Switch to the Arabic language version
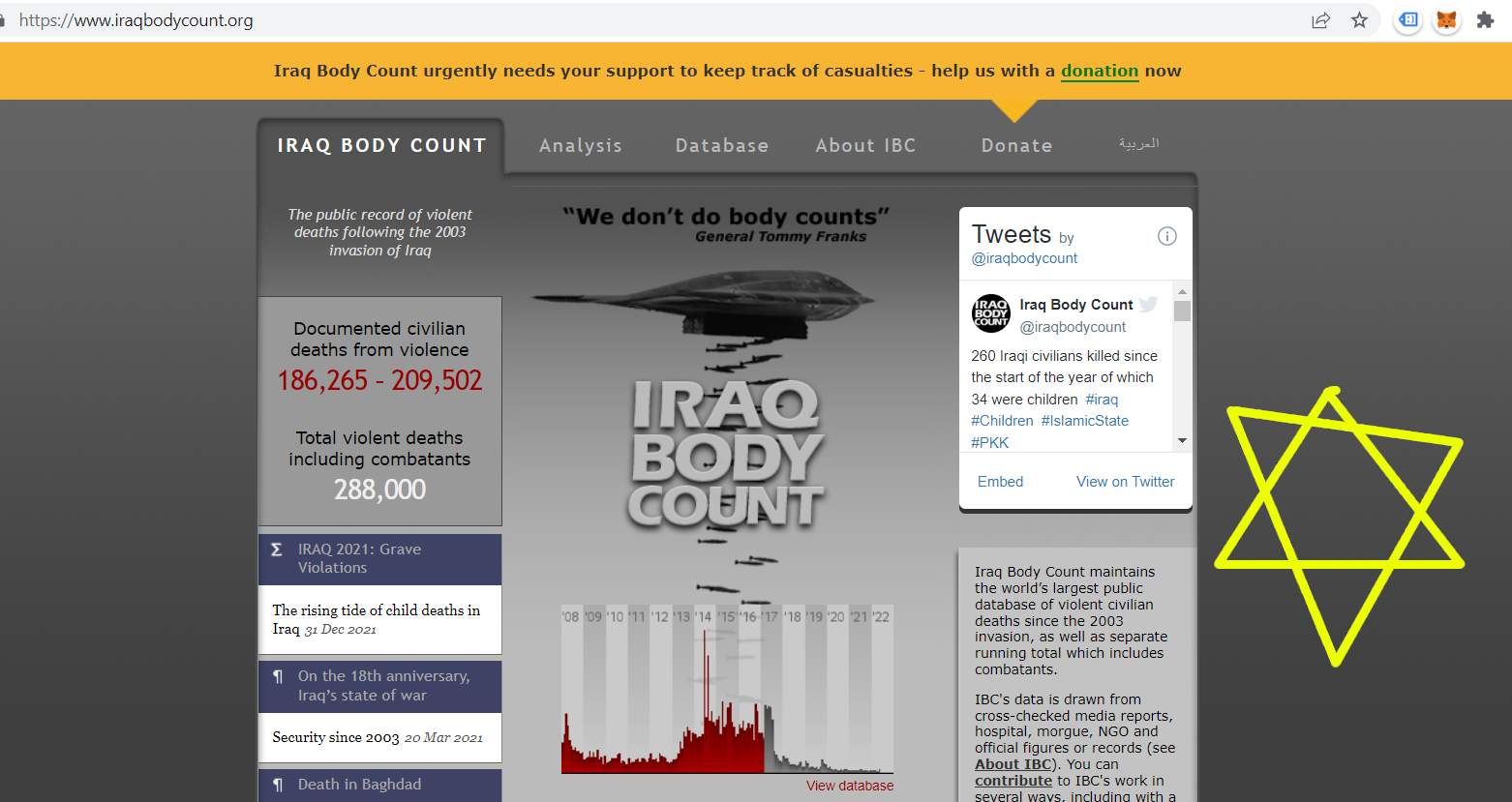The width and height of the screenshot is (1512, 802). 1139,143
